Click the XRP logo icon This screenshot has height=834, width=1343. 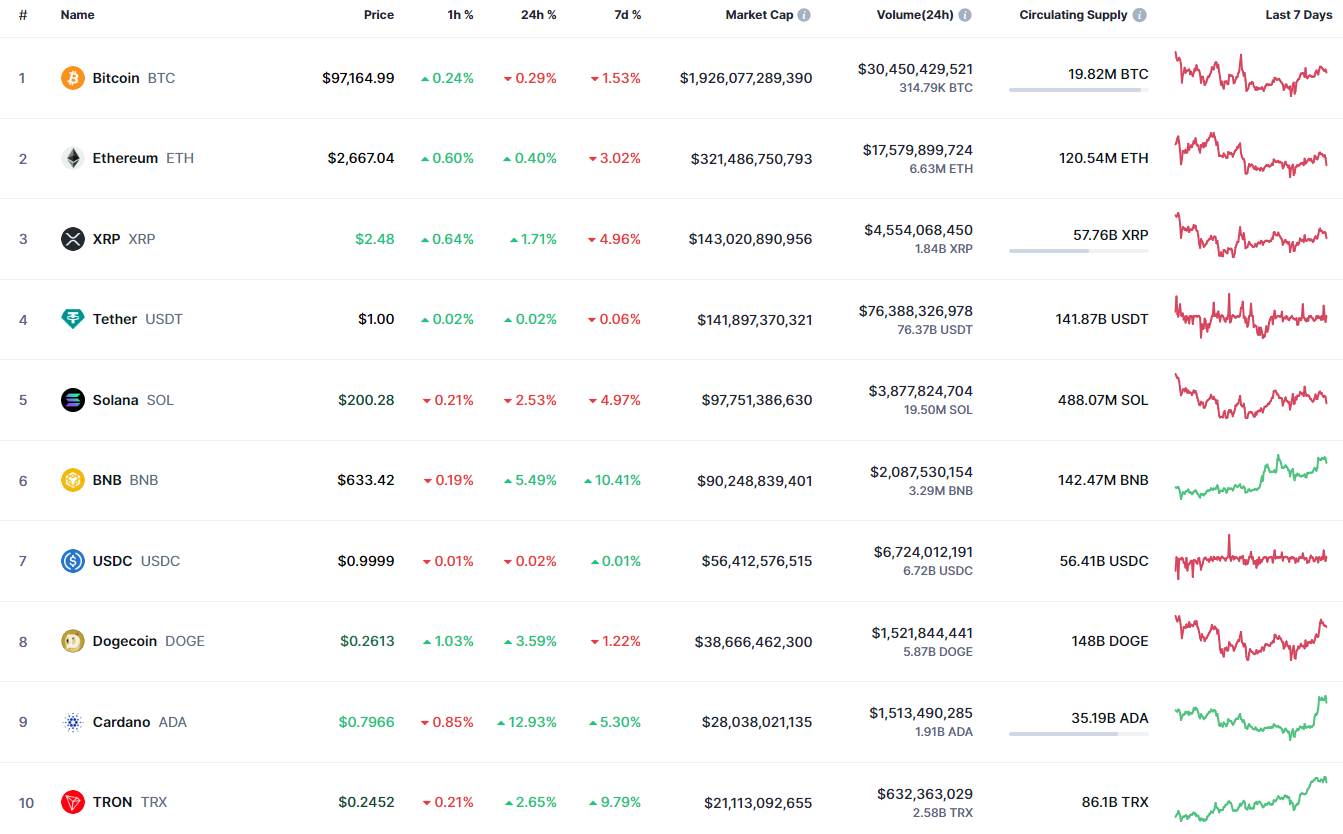73,239
